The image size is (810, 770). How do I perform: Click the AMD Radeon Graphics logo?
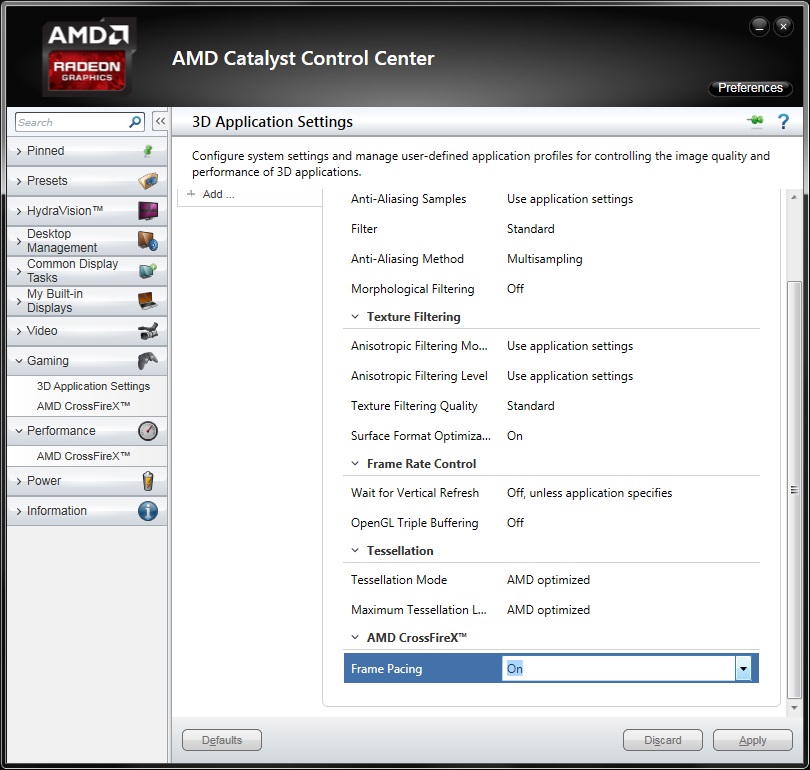[87, 57]
